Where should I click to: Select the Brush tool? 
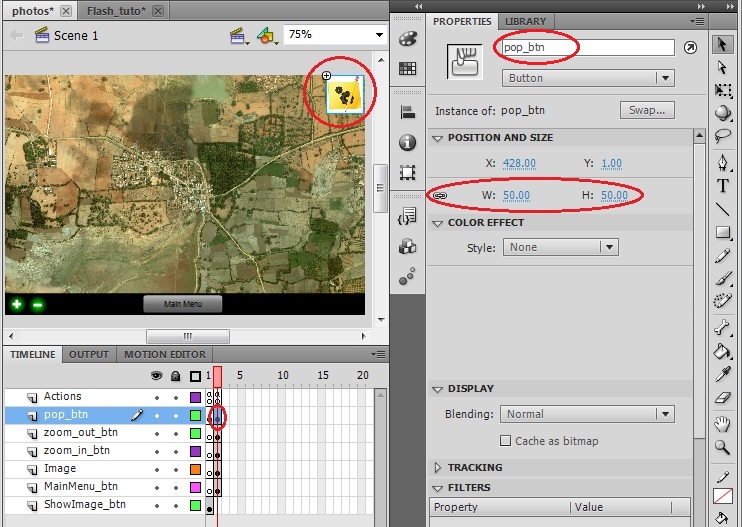[722, 279]
